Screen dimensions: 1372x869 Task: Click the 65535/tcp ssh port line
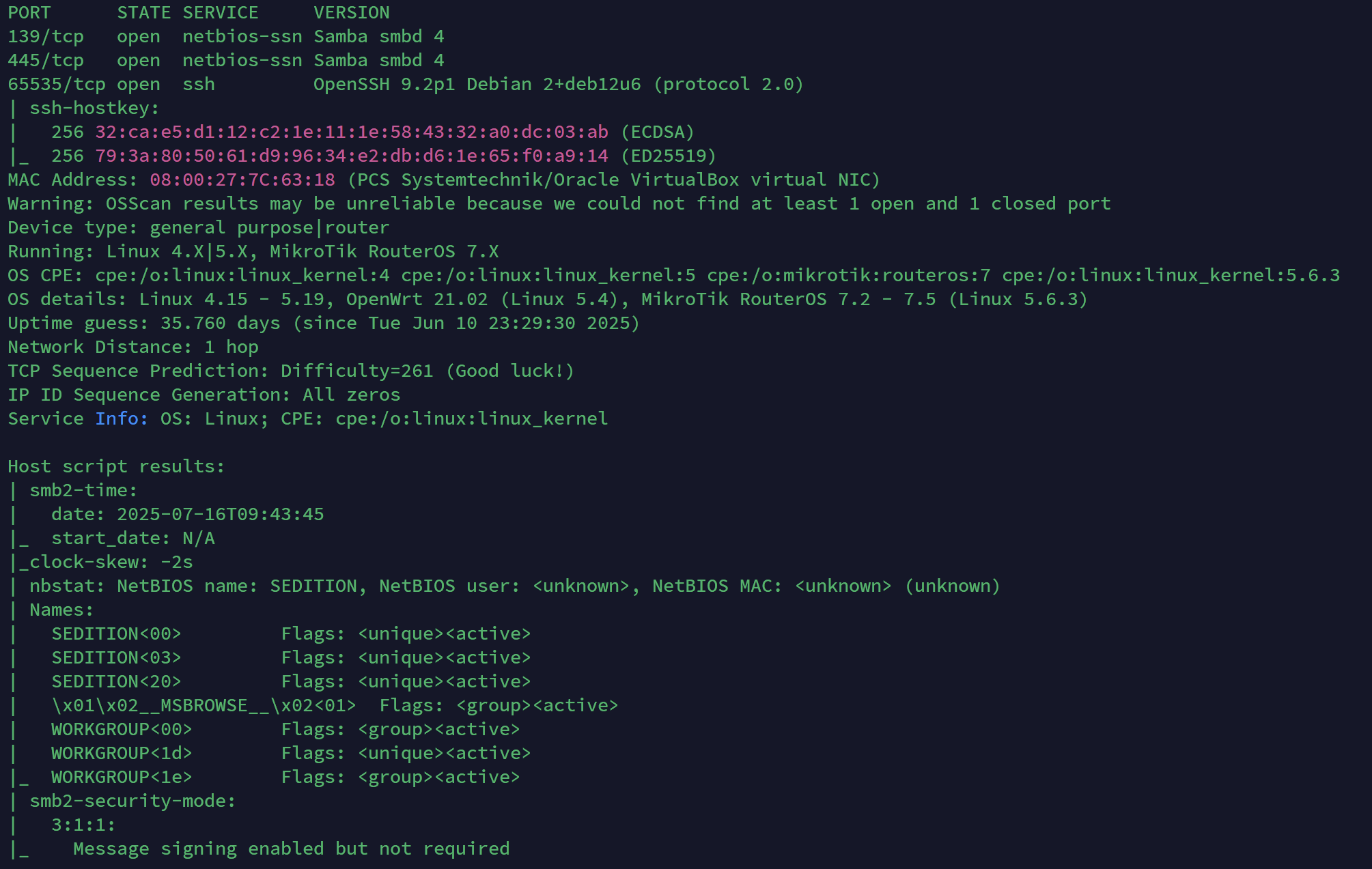[406, 84]
